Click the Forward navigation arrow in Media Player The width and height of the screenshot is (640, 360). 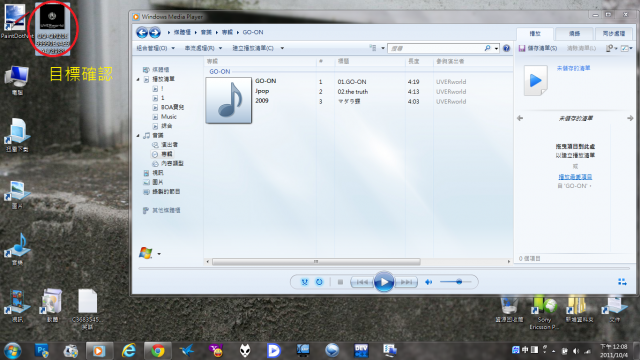[155, 32]
